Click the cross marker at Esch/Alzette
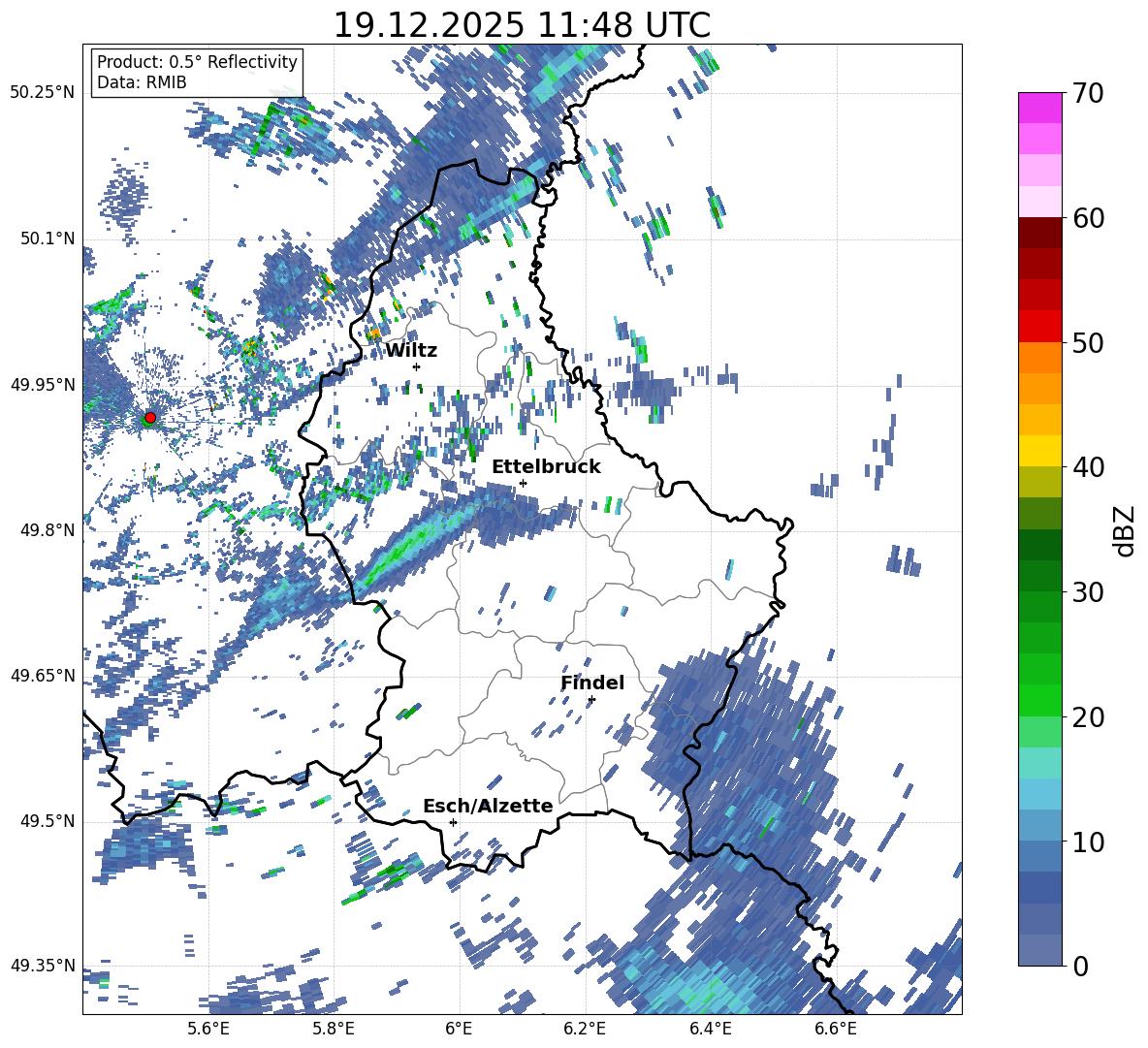 [453, 822]
